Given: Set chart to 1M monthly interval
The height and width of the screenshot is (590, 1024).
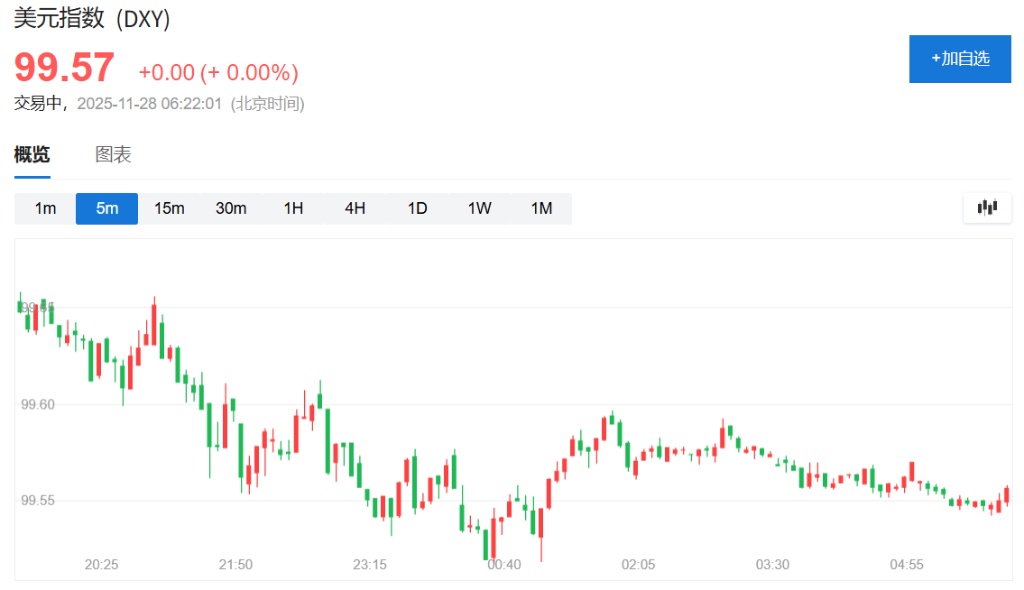Looking at the screenshot, I should point(541,208).
